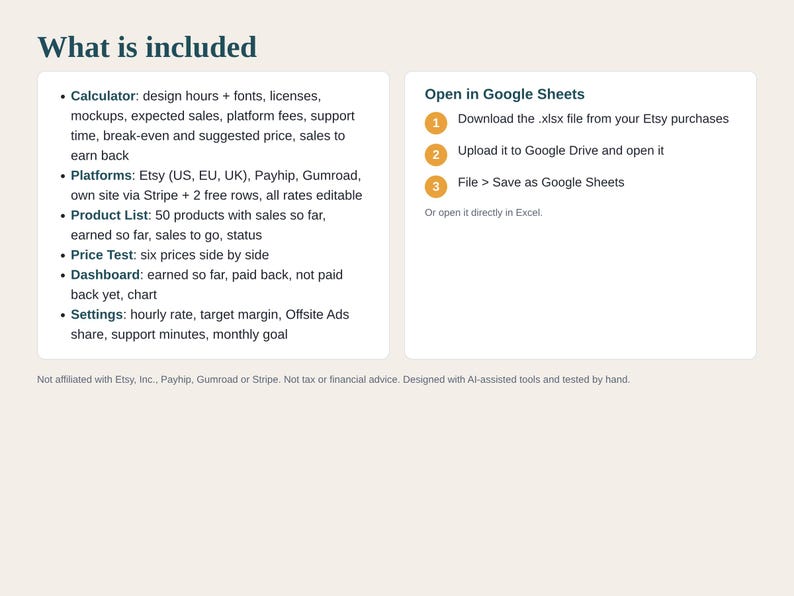Click the 'earn back' line
794x596 pixels.
click(100, 155)
